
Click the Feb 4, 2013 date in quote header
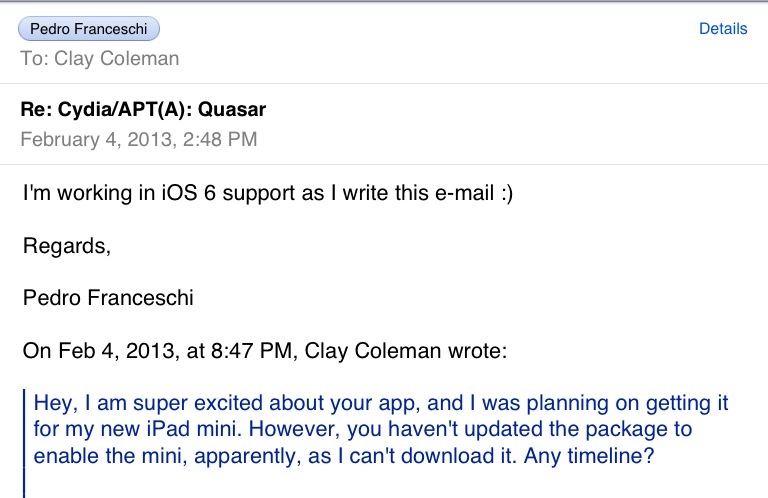pos(117,351)
